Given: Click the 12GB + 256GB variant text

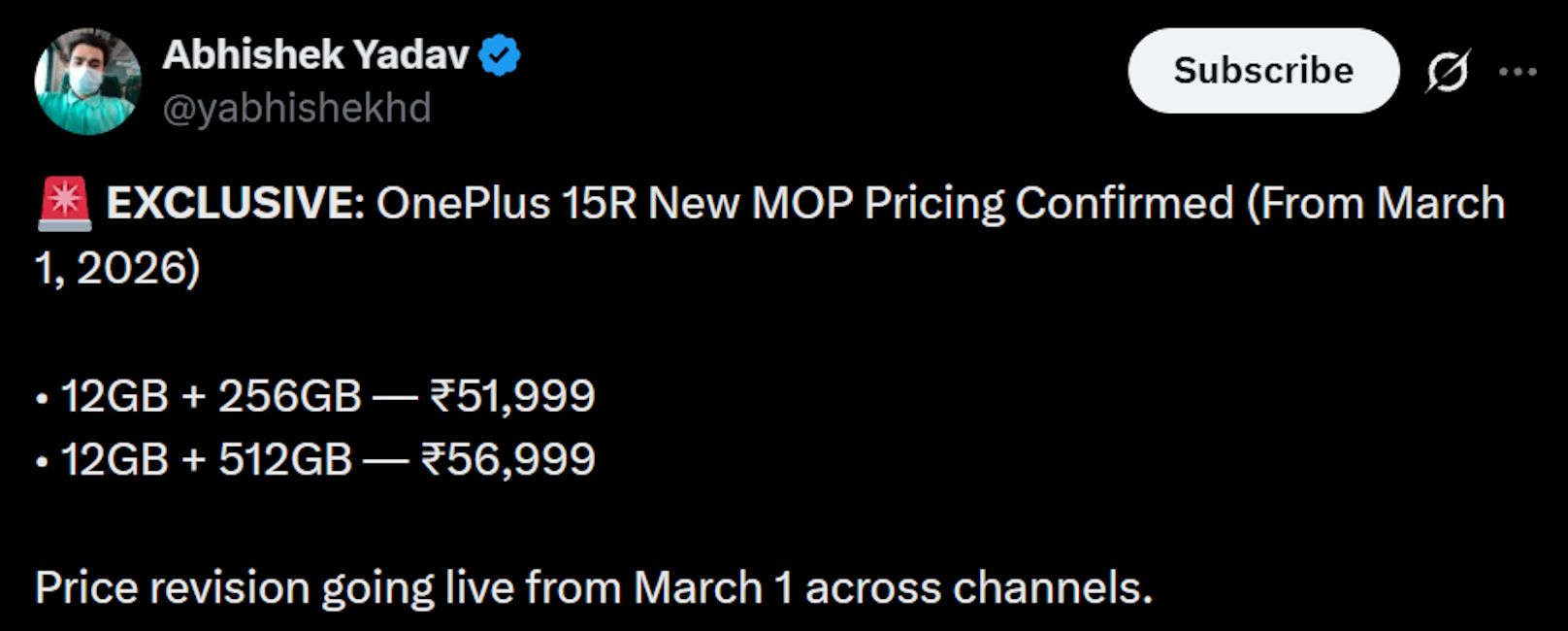Looking at the screenshot, I should point(211,396).
